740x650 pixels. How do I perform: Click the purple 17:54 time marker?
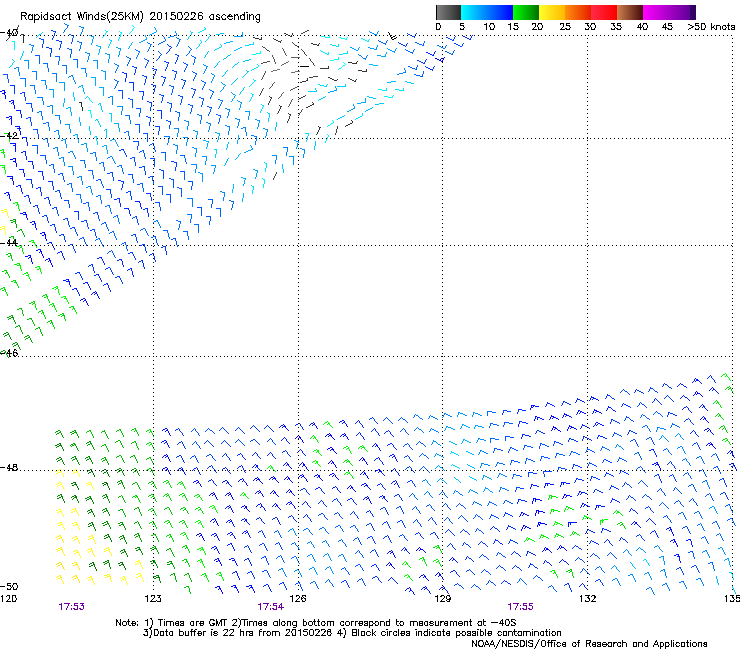point(270,607)
